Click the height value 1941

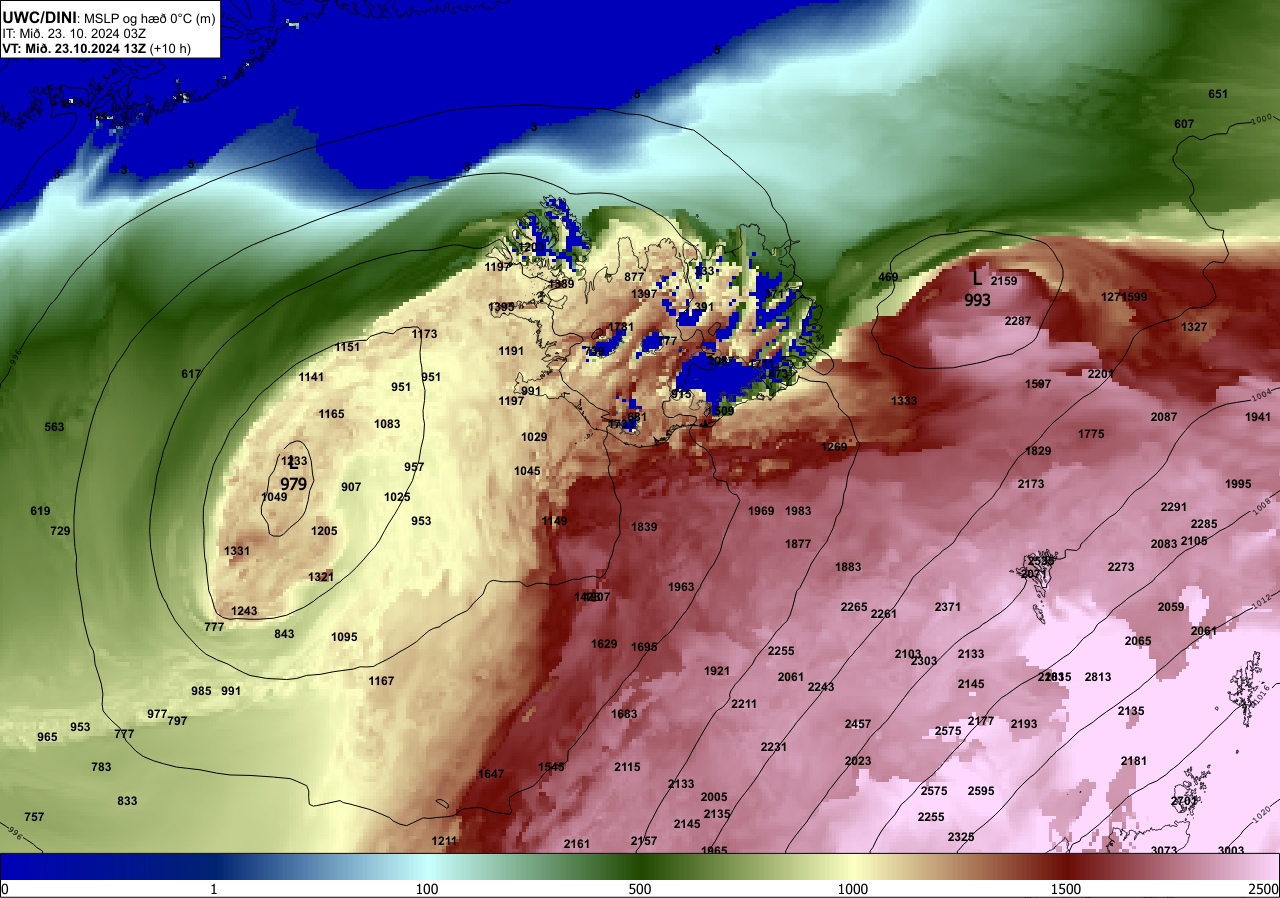[1258, 417]
